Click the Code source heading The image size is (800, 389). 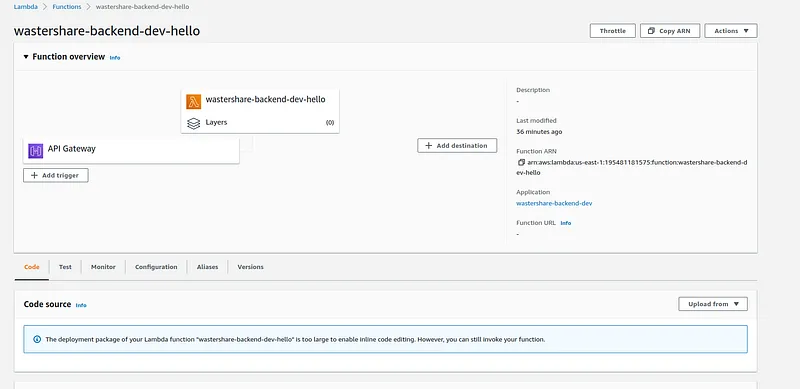(x=47, y=304)
